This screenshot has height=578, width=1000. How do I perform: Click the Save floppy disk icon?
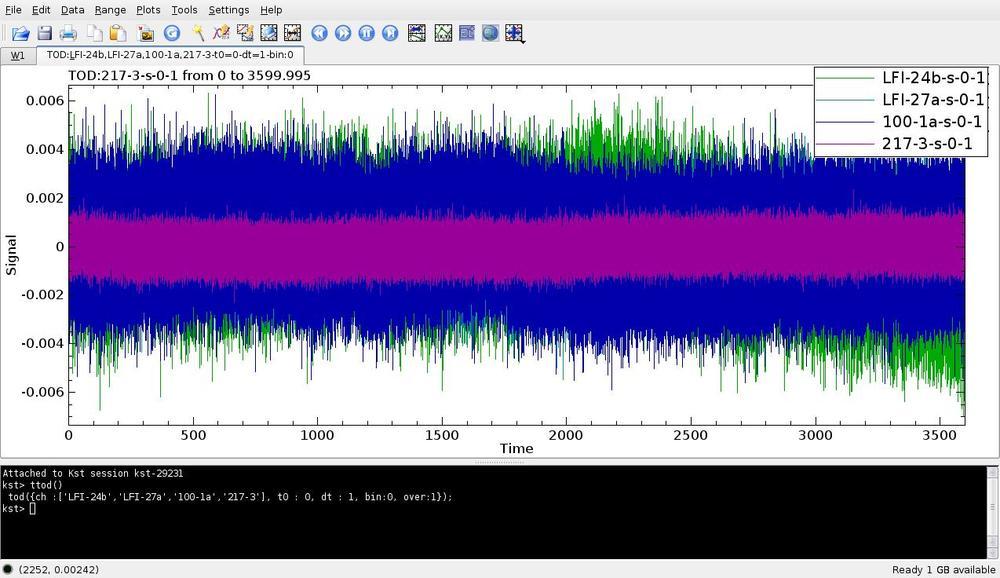[x=44, y=33]
